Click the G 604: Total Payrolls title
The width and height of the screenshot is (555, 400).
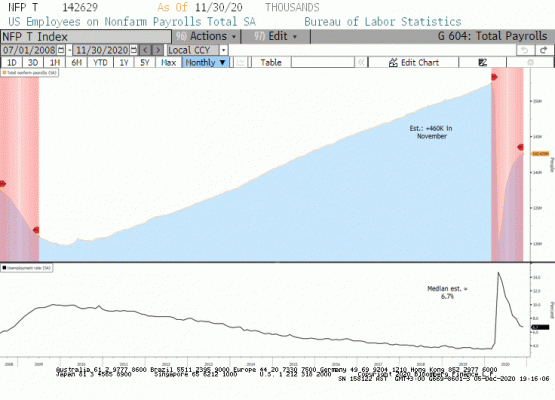pos(492,36)
